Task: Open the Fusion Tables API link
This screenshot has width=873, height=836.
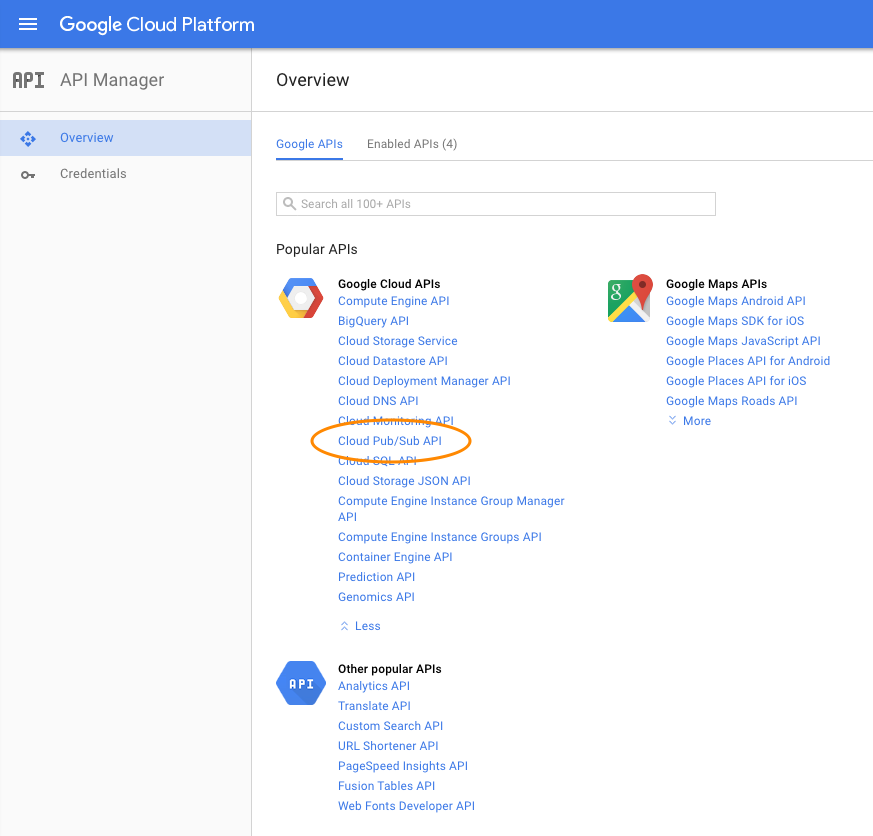Action: coord(386,786)
